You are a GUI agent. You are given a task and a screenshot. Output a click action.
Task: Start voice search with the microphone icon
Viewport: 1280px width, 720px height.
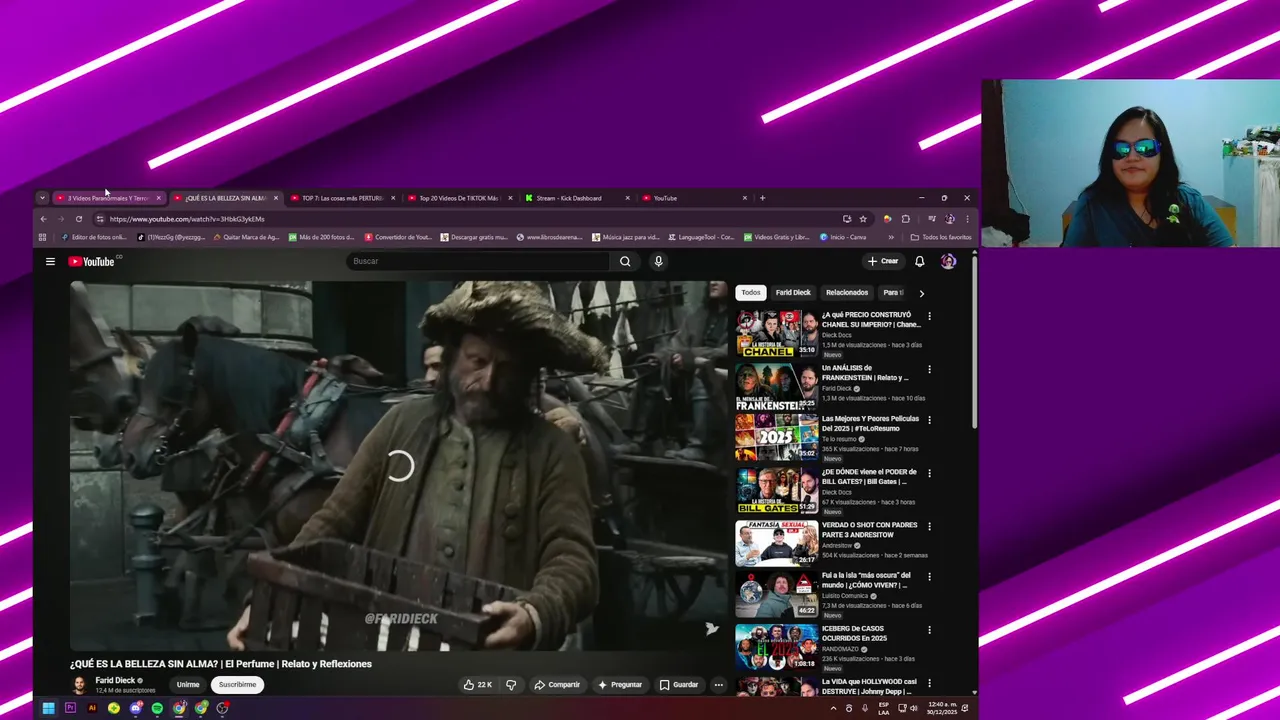(x=658, y=261)
